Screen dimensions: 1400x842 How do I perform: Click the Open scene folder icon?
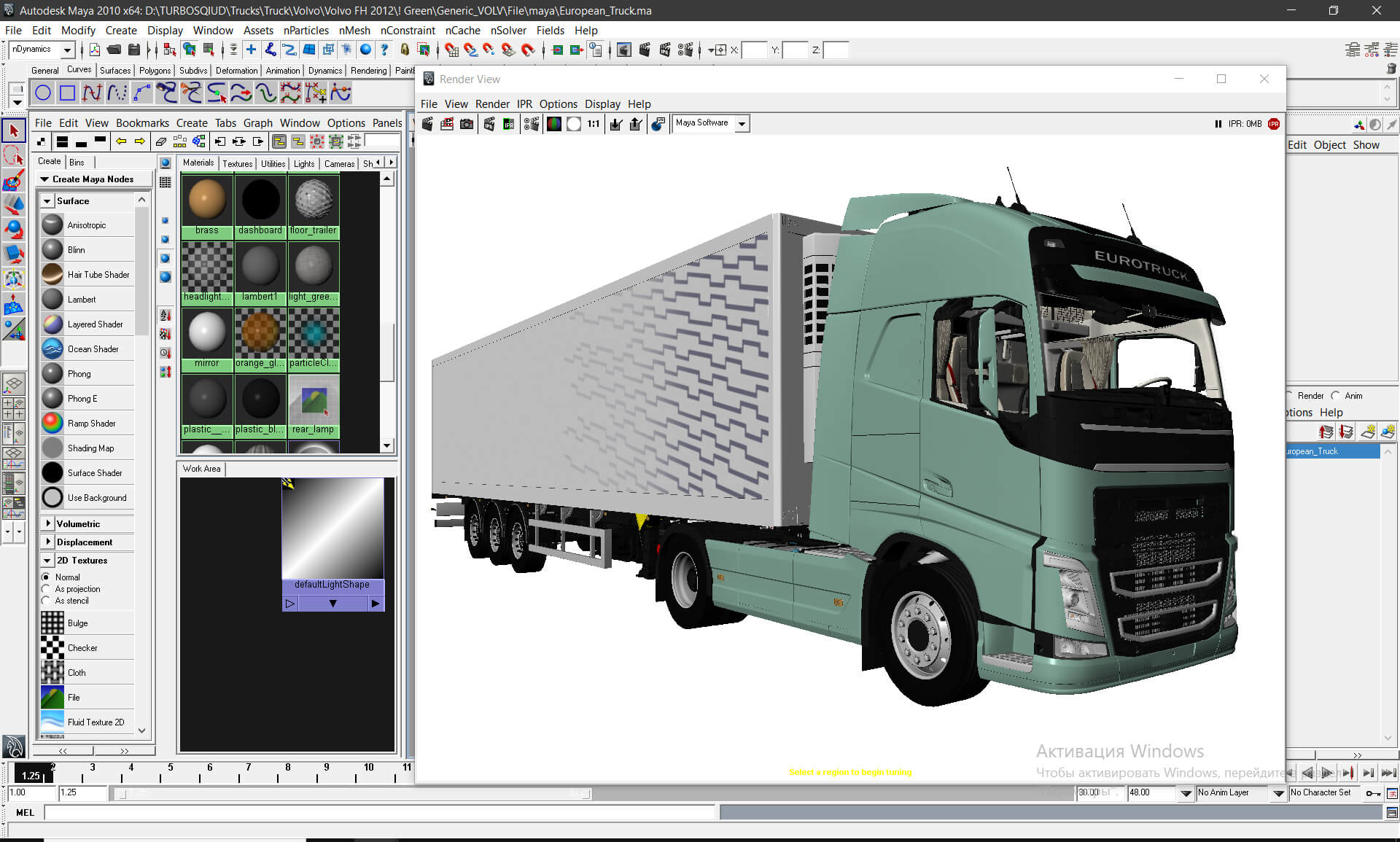[114, 50]
